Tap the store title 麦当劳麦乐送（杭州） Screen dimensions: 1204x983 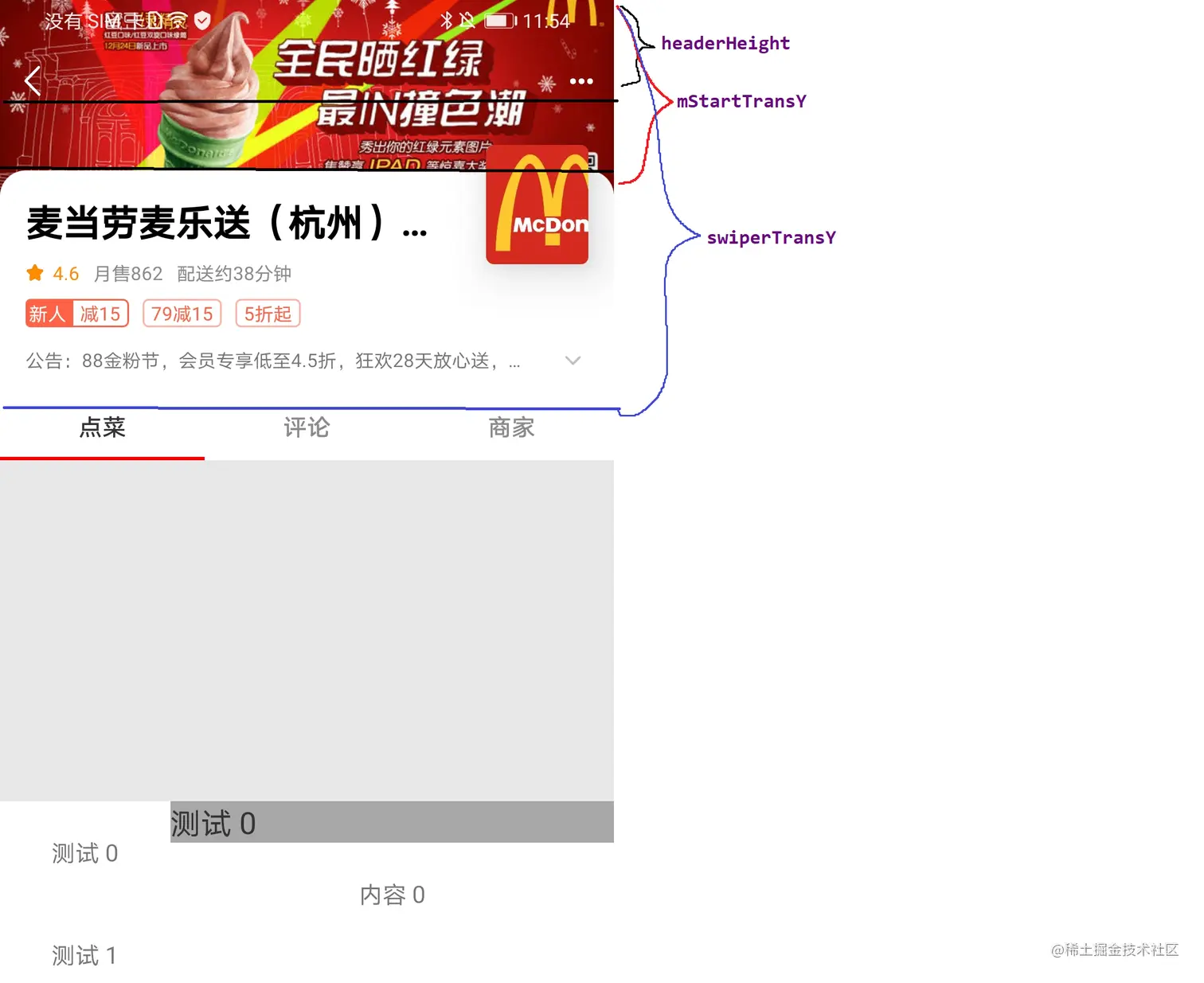[227, 223]
